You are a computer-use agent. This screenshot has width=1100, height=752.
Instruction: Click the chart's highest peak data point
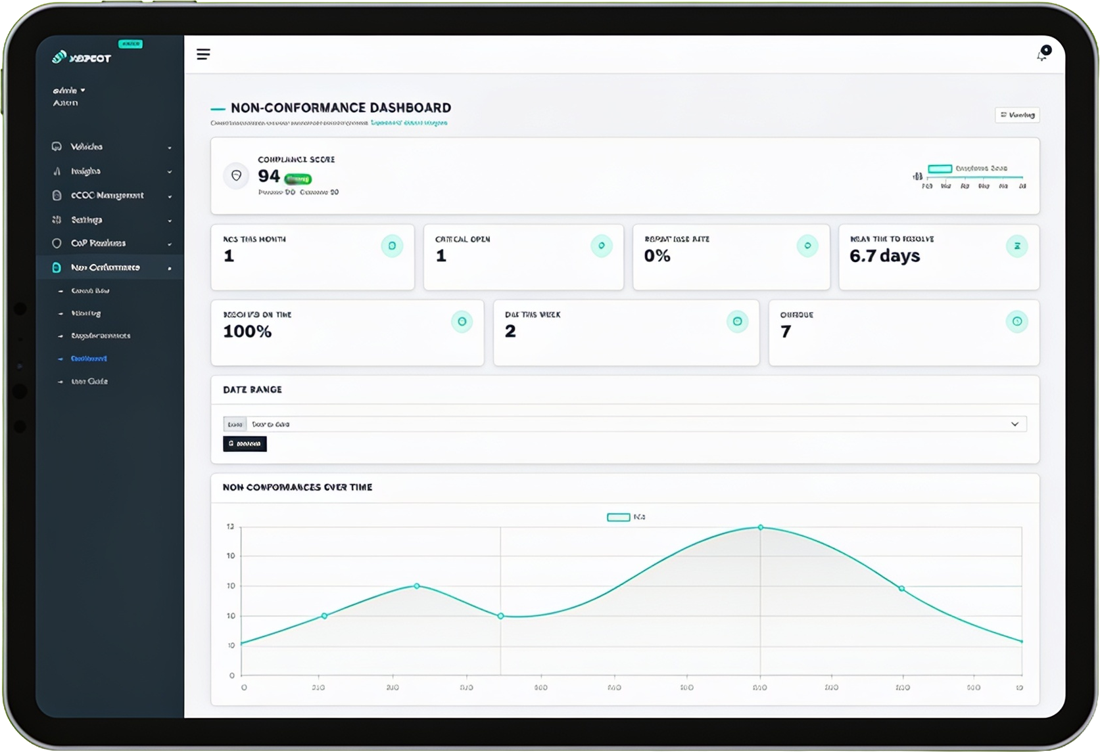[x=760, y=528]
